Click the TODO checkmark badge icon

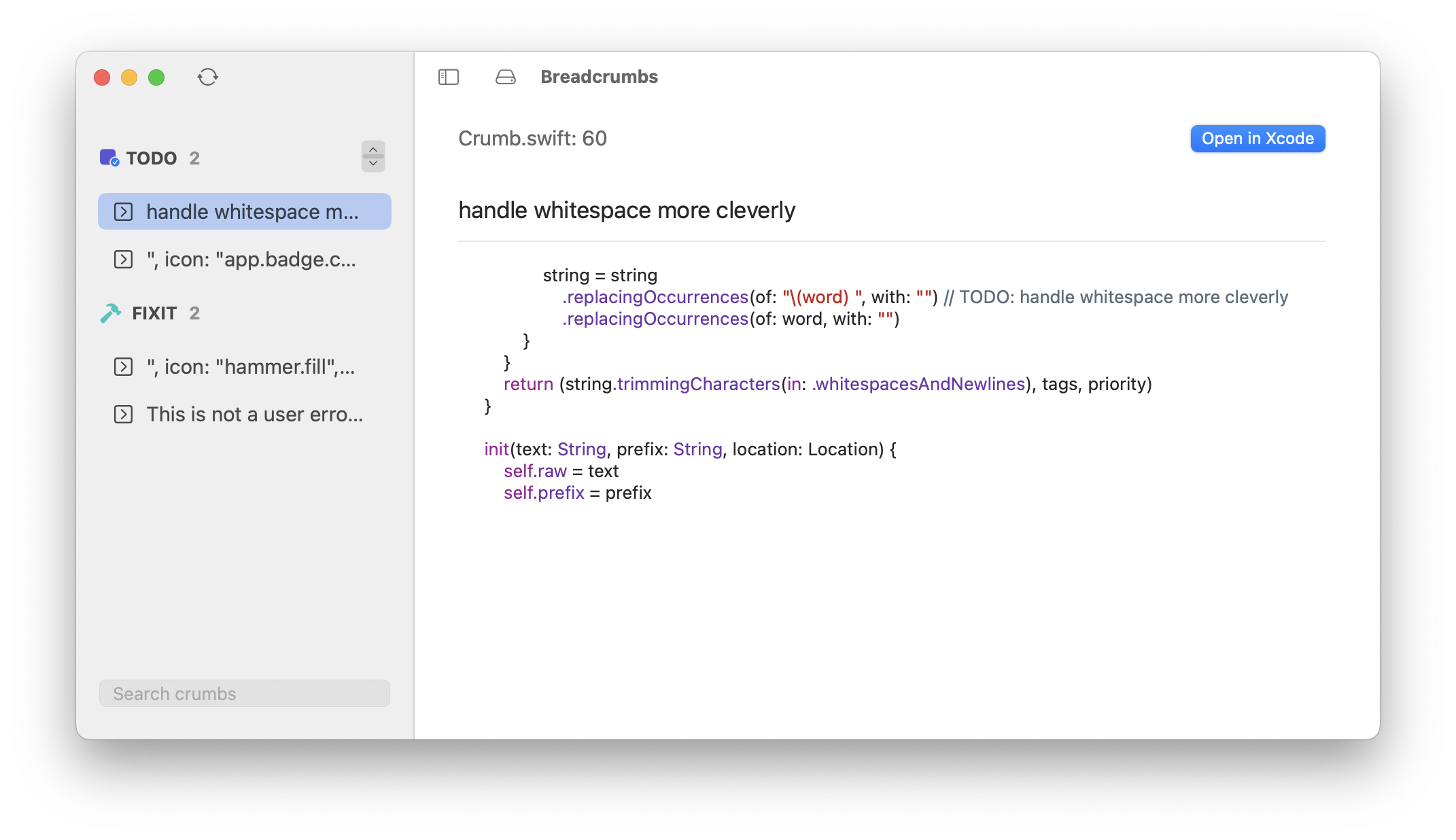coord(109,158)
